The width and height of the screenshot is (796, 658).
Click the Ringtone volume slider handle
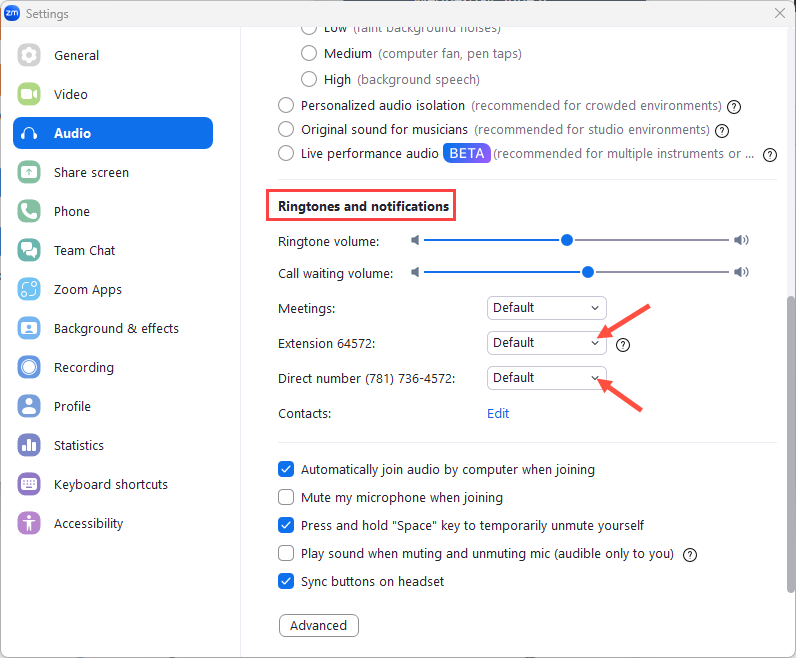point(567,240)
